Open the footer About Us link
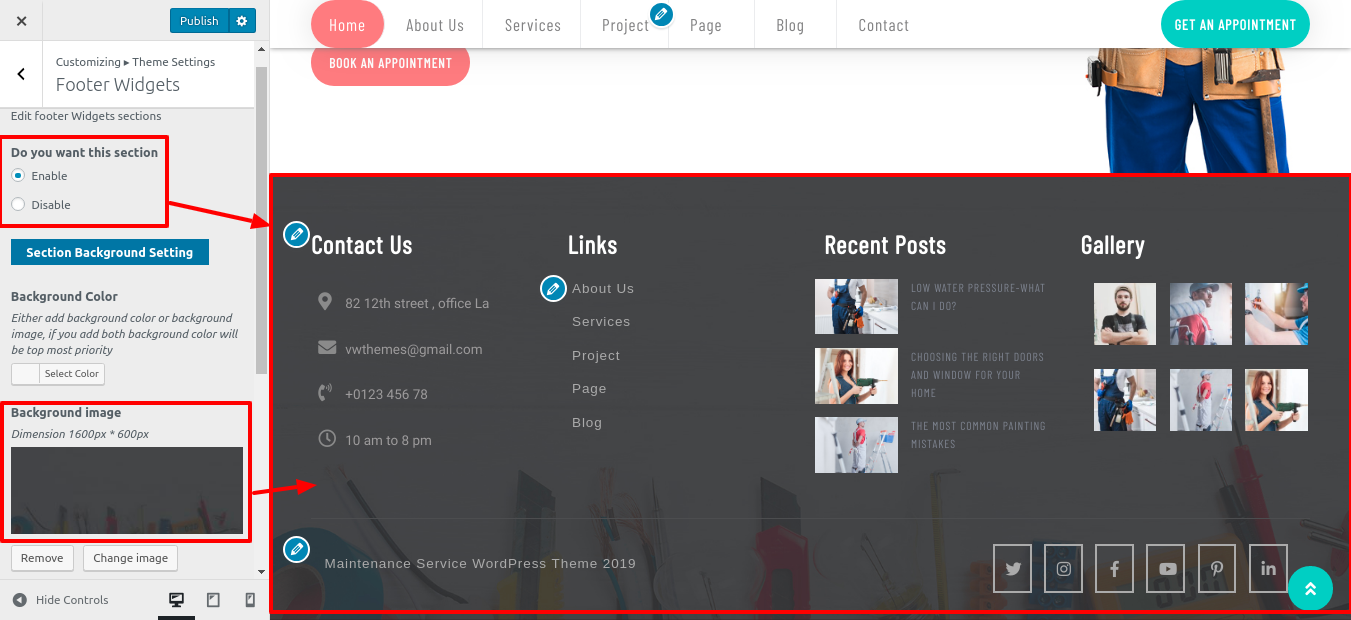Viewport: 1351px width, 620px height. click(603, 289)
